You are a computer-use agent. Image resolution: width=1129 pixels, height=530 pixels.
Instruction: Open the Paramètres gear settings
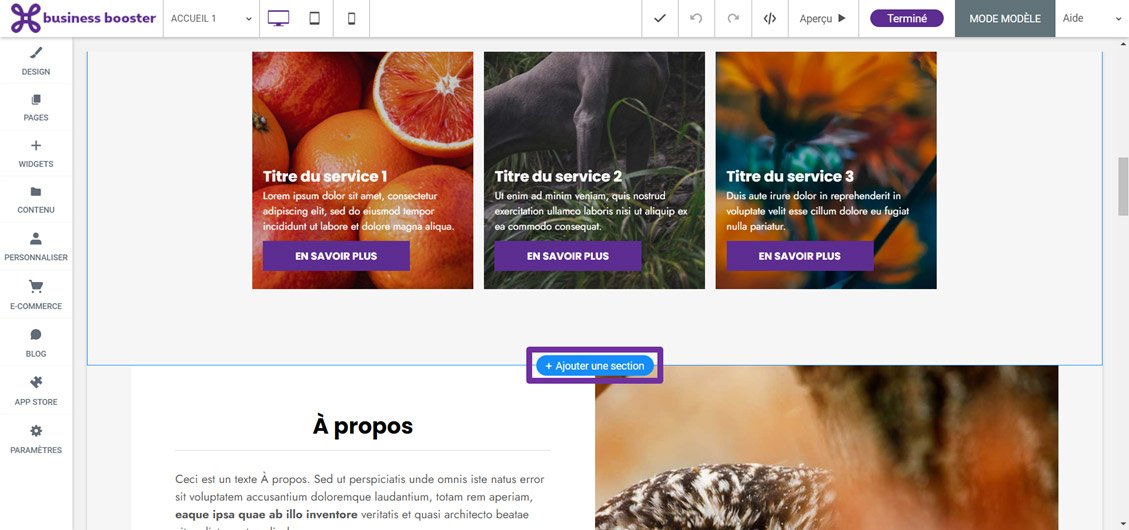[x=36, y=438]
